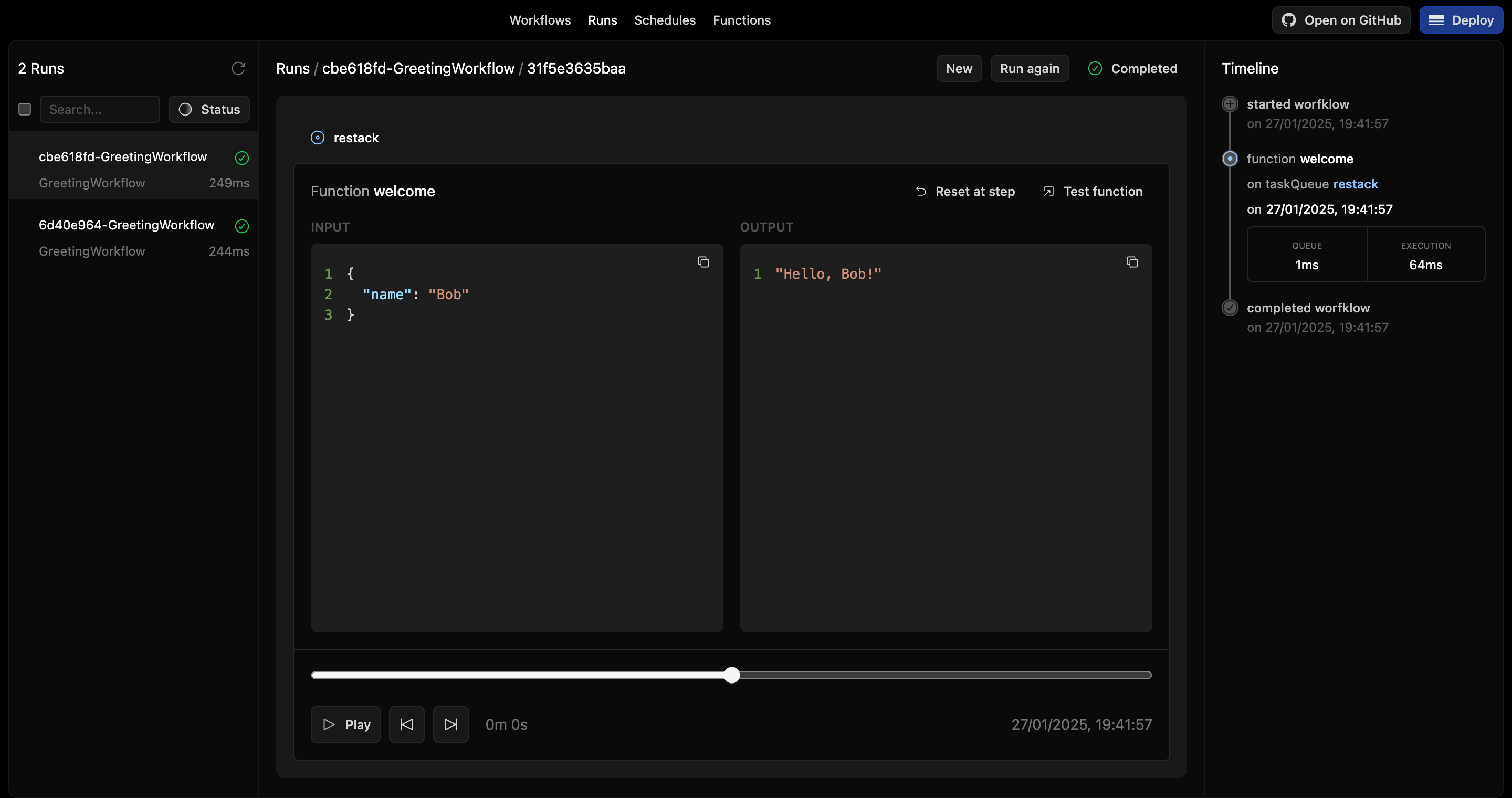The image size is (1512, 798).
Task: Copy the INPUT JSON with the copy icon
Action: [702, 261]
